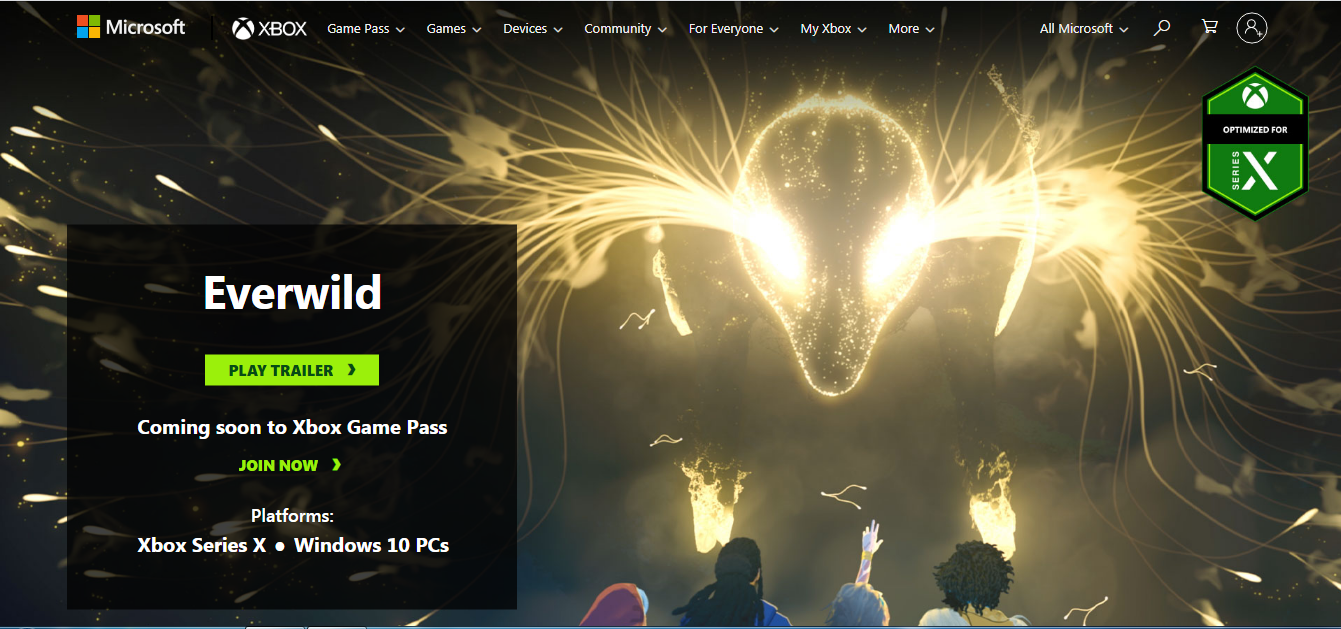Open the Community menu

coord(625,29)
